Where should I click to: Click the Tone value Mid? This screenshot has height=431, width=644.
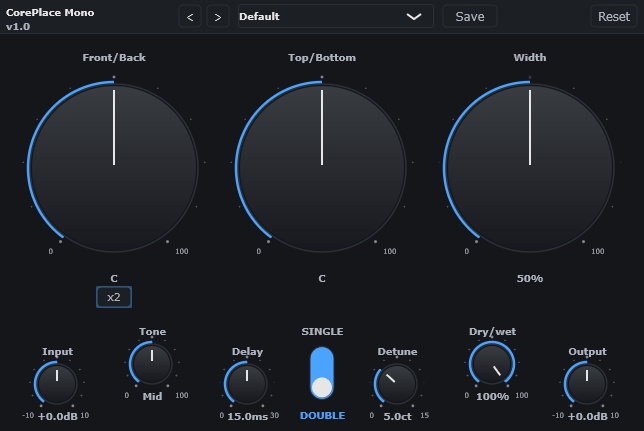pyautogui.click(x=152, y=396)
